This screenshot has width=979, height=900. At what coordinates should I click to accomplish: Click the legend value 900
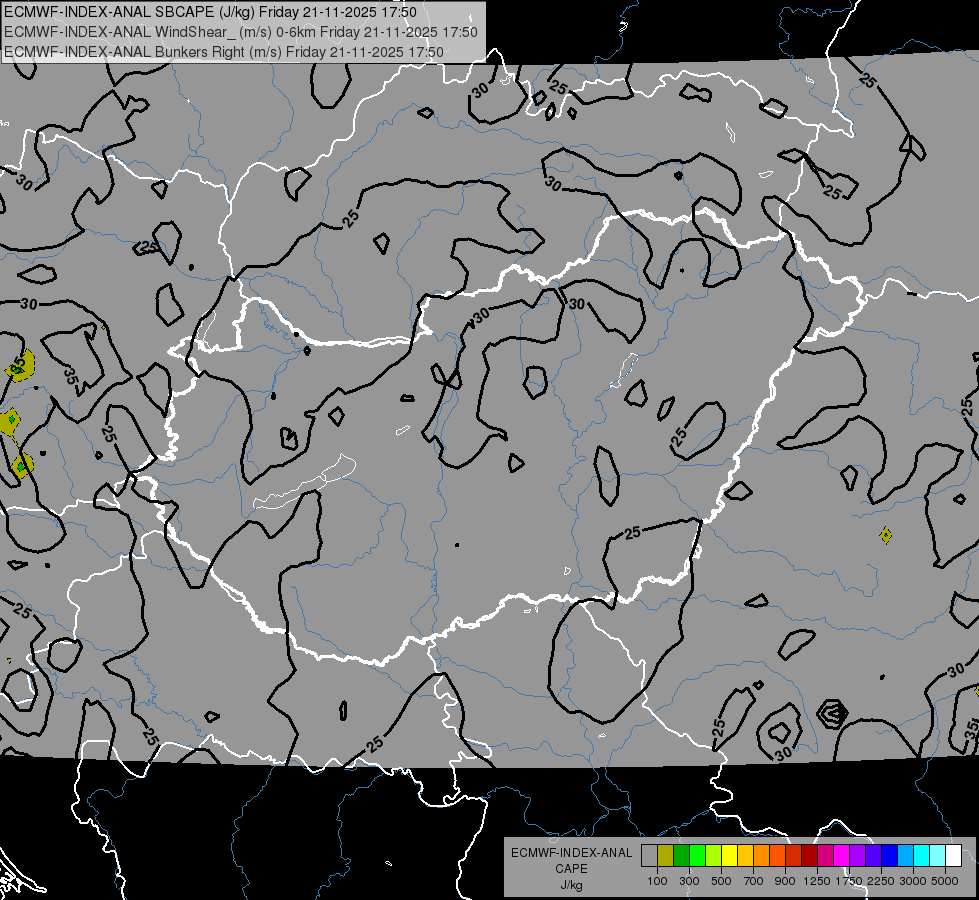pos(785,881)
